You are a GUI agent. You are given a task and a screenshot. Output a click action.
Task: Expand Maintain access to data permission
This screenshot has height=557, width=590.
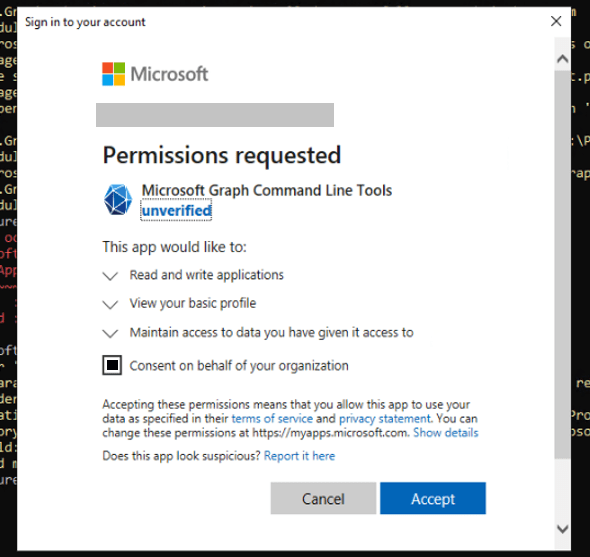point(110,333)
